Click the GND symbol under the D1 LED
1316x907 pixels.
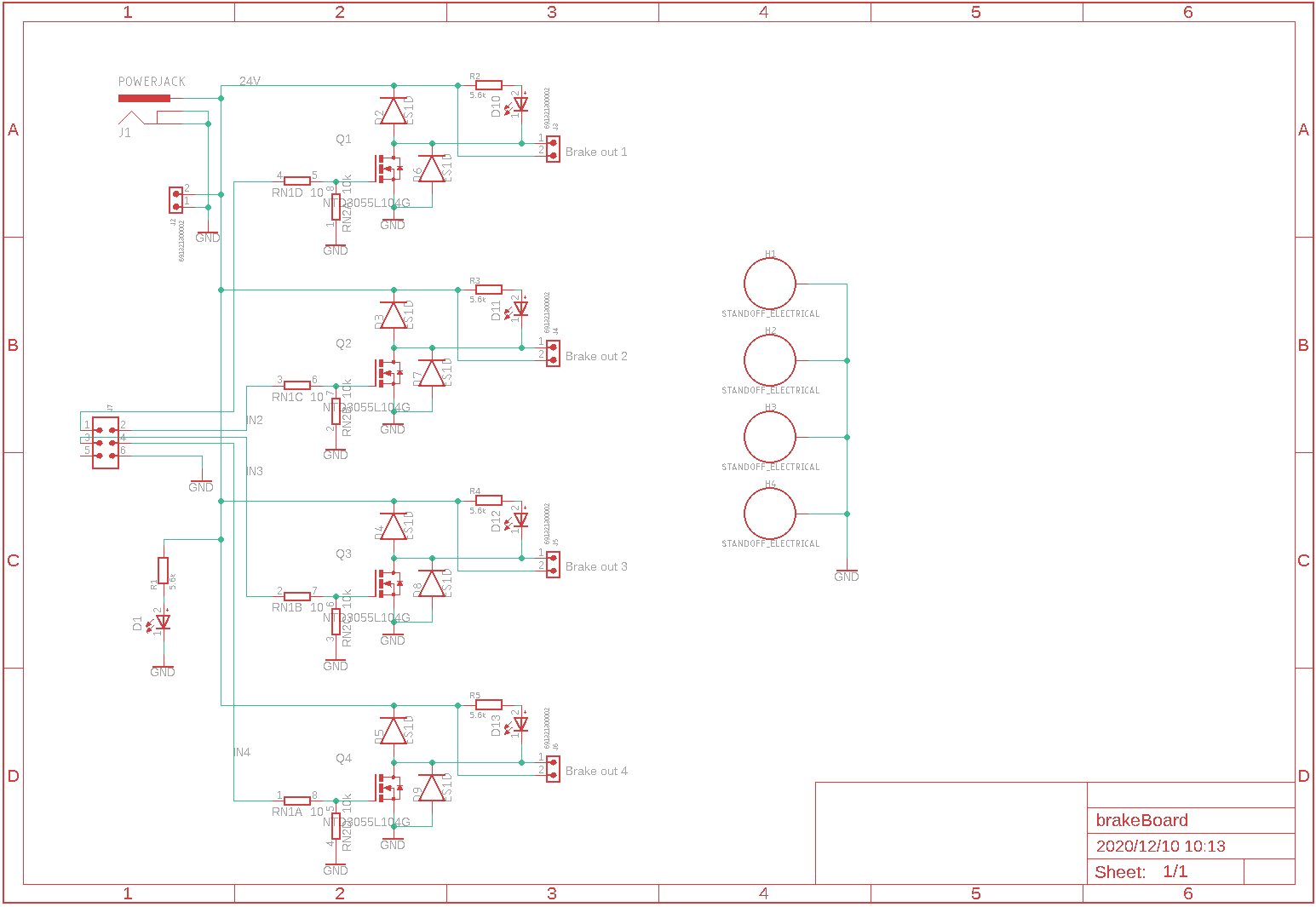[163, 670]
